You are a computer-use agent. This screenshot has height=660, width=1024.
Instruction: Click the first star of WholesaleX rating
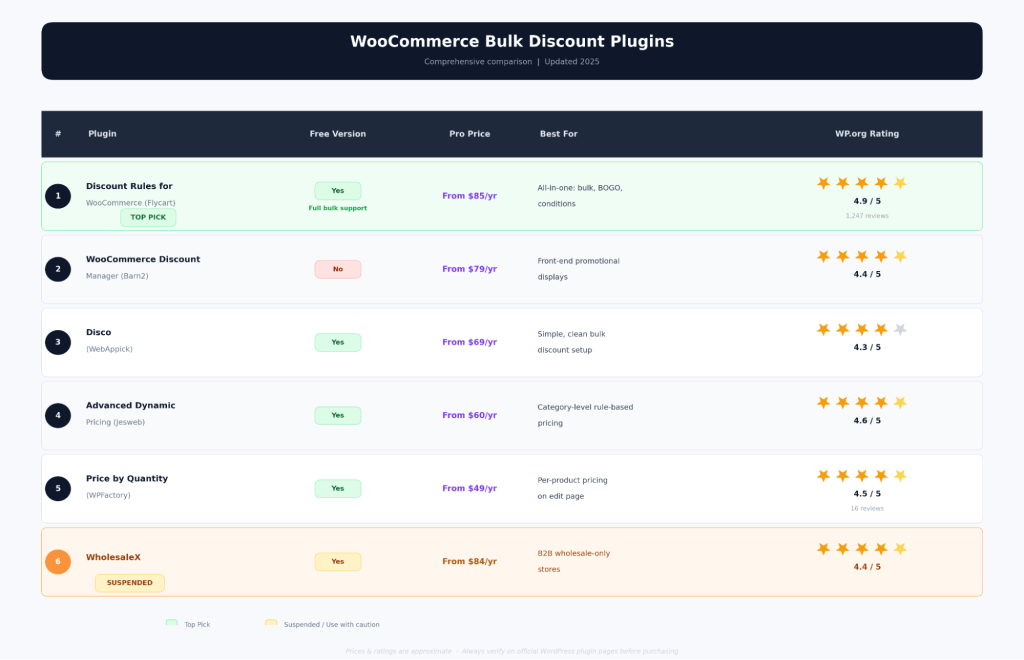click(823, 548)
